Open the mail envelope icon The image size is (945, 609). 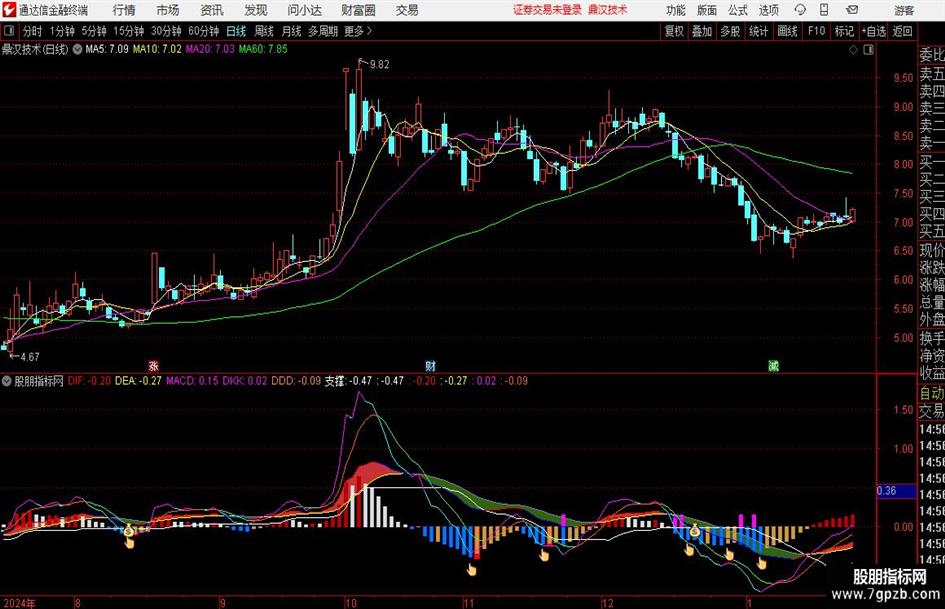[852, 10]
